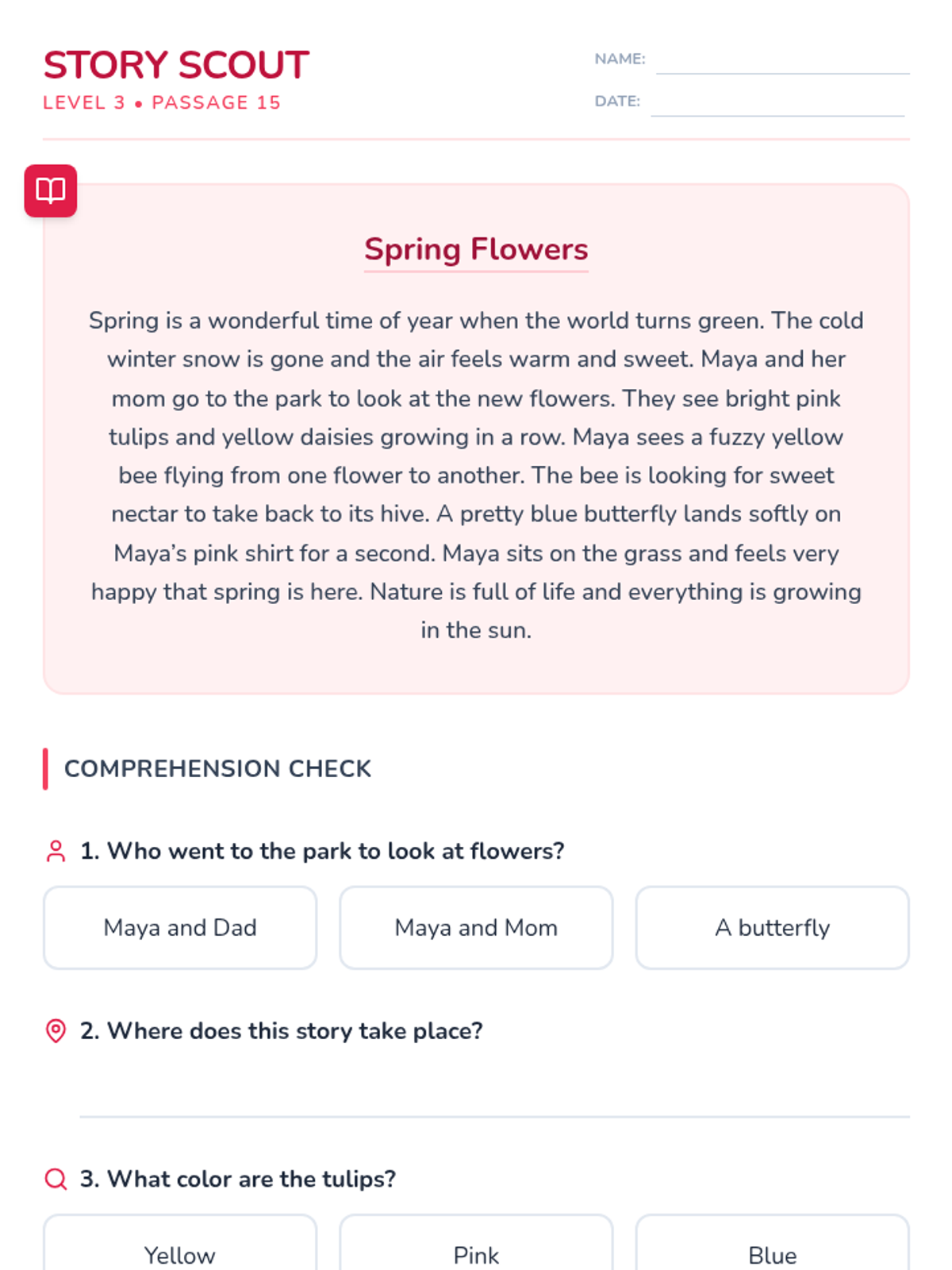Click the COMPREHENSION CHECK section heading
This screenshot has width=952, height=1270.
(217, 768)
